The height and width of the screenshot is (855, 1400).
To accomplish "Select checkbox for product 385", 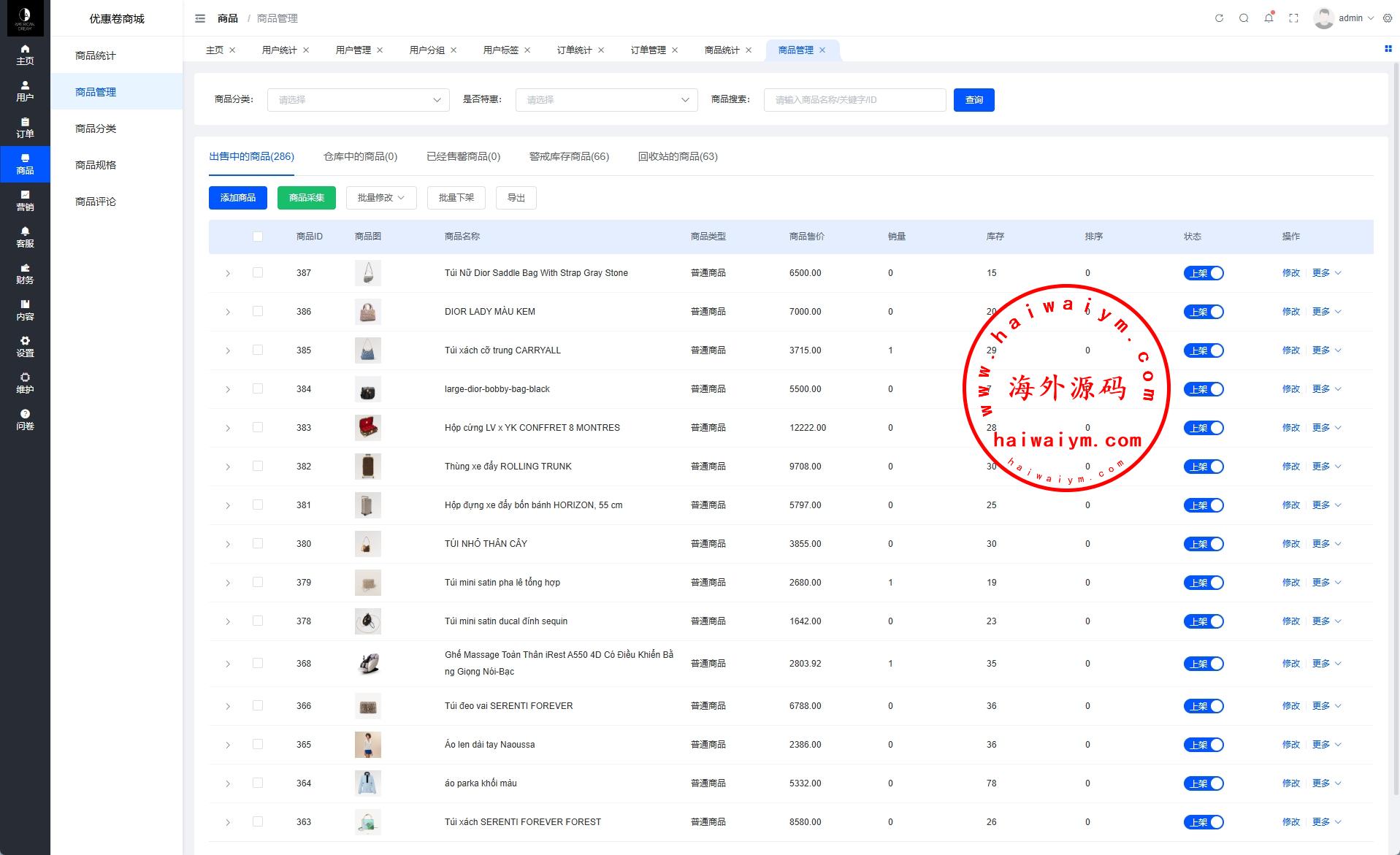I will [257, 350].
